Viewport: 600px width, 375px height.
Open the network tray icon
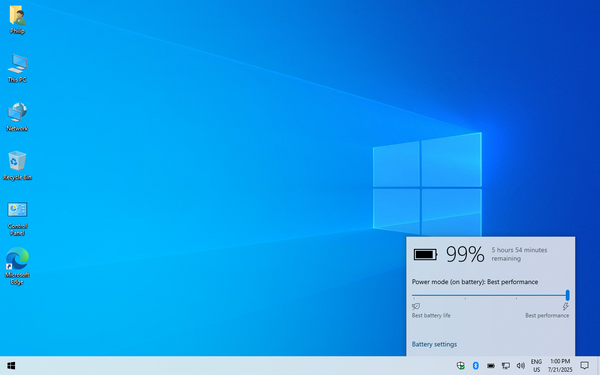[506, 366]
